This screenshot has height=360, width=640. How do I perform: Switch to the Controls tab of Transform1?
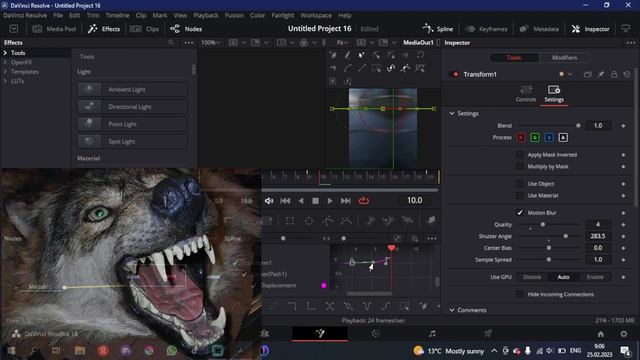tap(526, 93)
